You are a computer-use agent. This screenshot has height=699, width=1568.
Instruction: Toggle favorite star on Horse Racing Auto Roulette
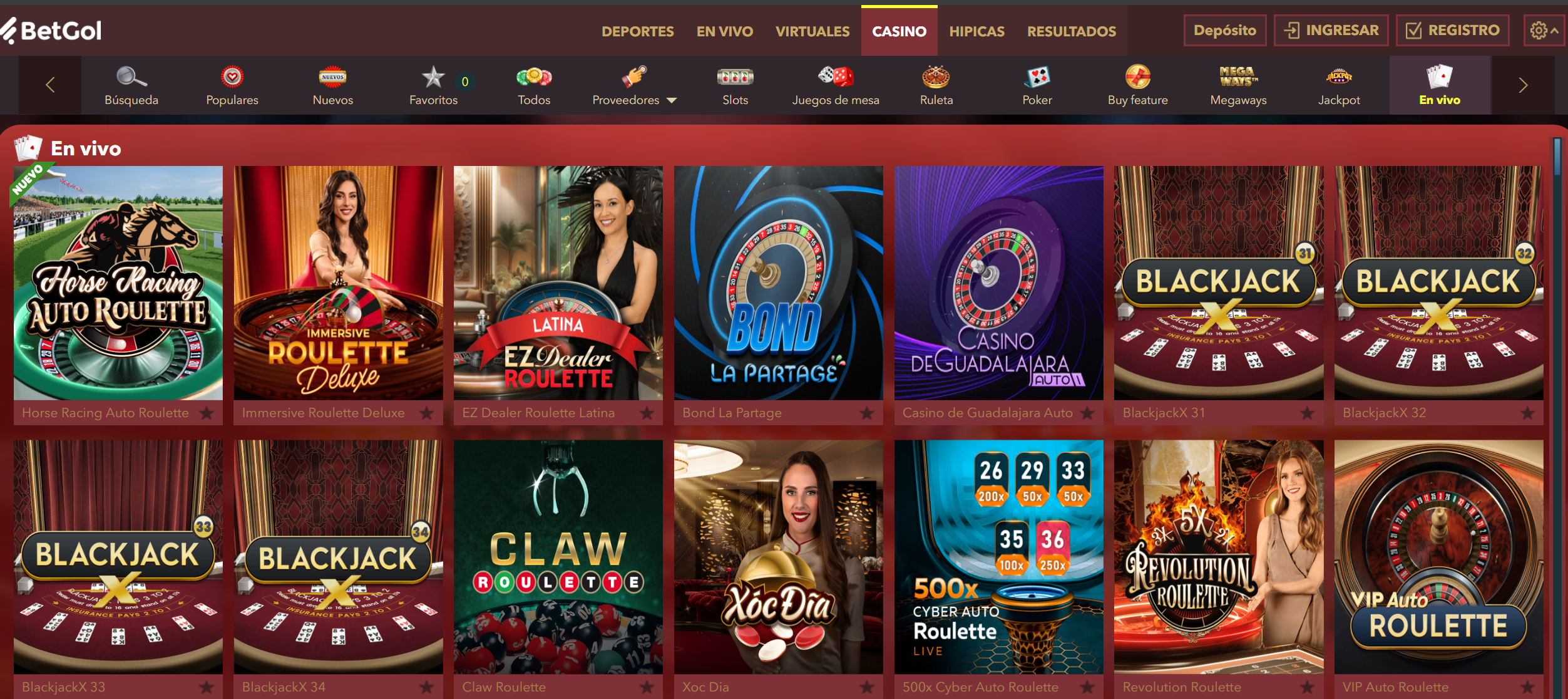click(207, 413)
